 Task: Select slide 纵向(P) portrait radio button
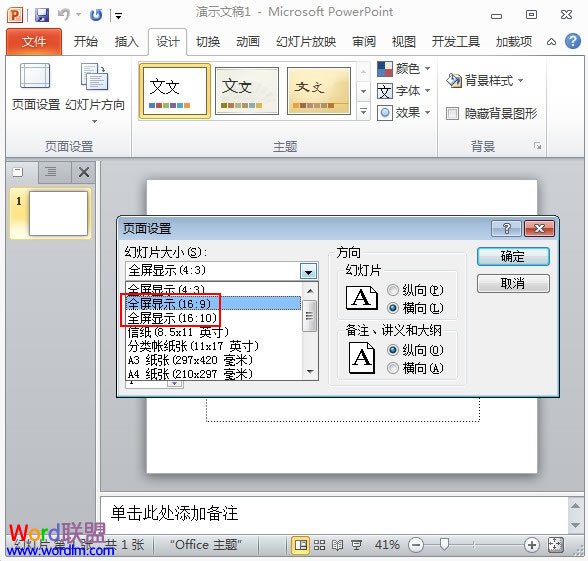coord(392,290)
